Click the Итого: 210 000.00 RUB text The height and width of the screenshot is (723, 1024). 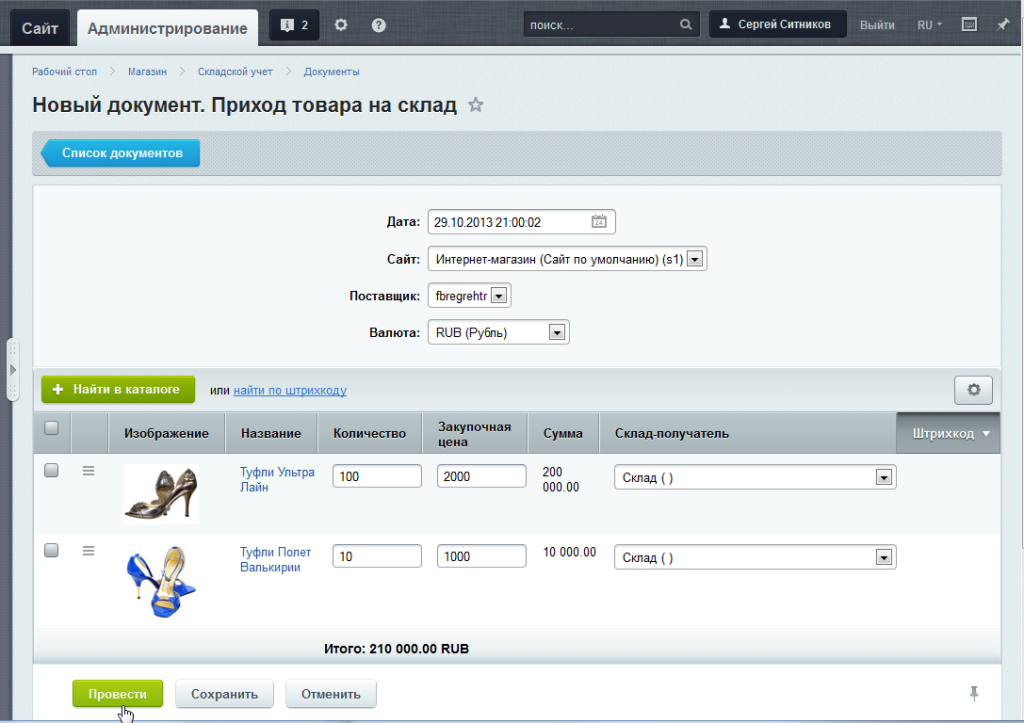tap(396, 649)
